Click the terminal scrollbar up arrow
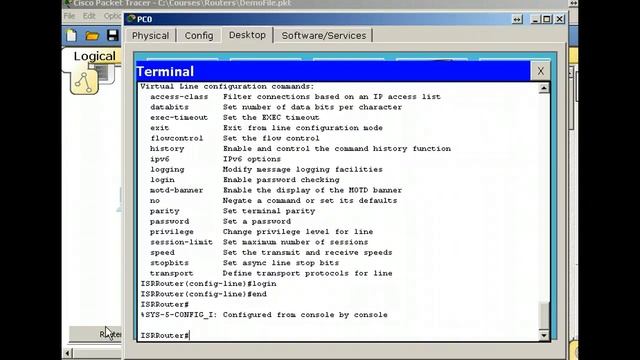 point(544,88)
